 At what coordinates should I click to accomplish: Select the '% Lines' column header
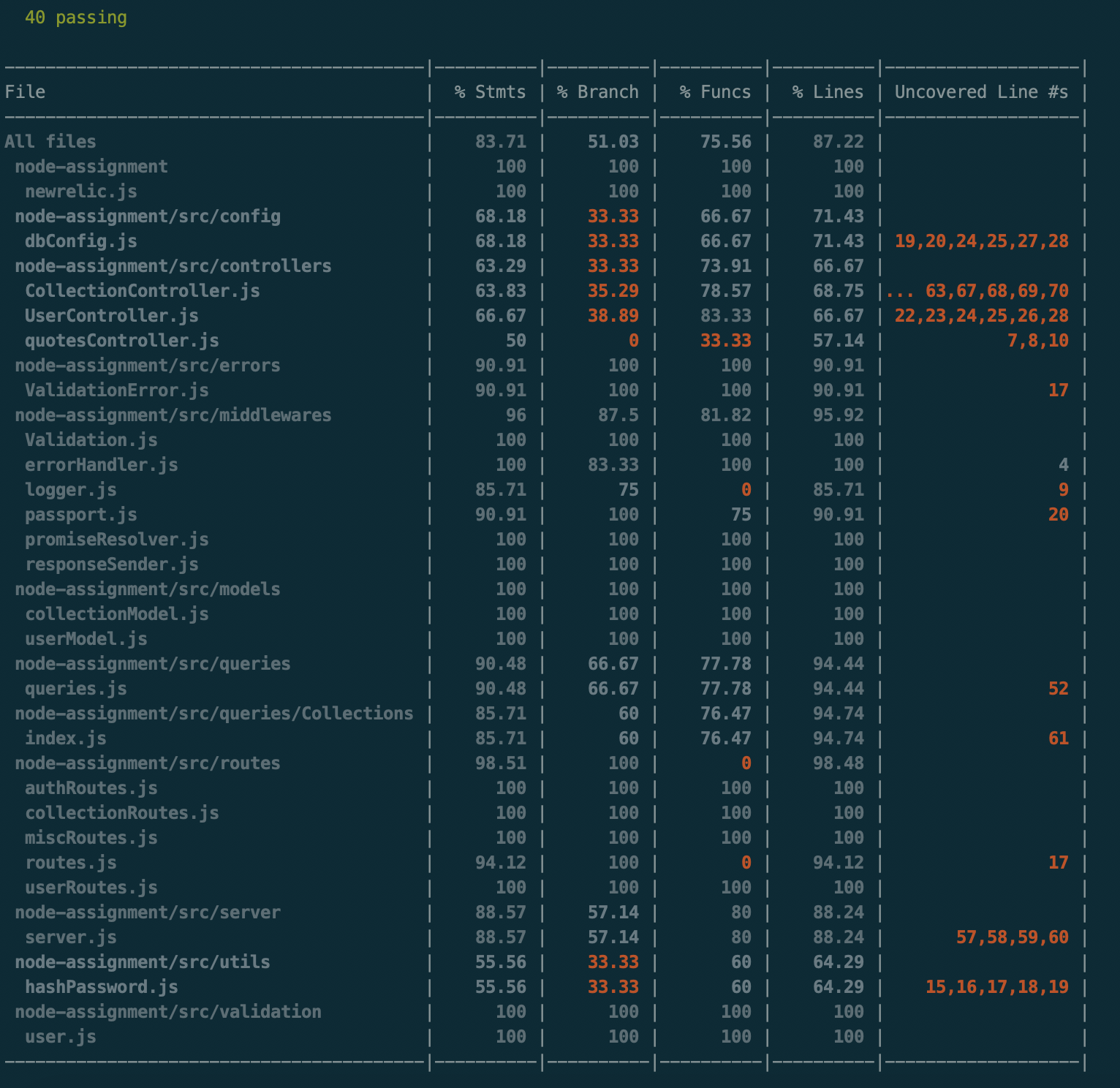click(828, 92)
